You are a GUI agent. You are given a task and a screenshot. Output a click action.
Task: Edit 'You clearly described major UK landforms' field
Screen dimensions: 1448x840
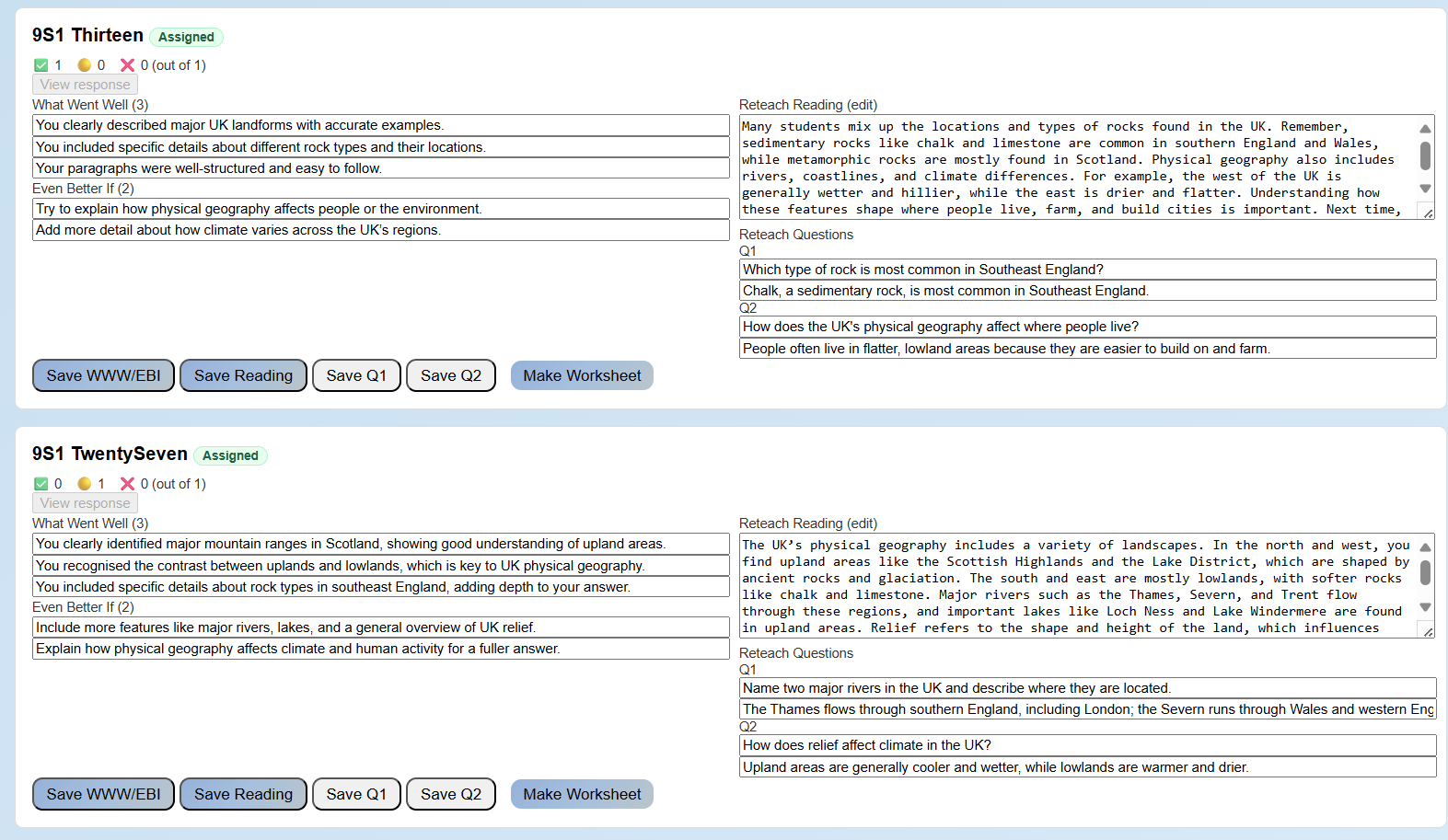(381, 125)
